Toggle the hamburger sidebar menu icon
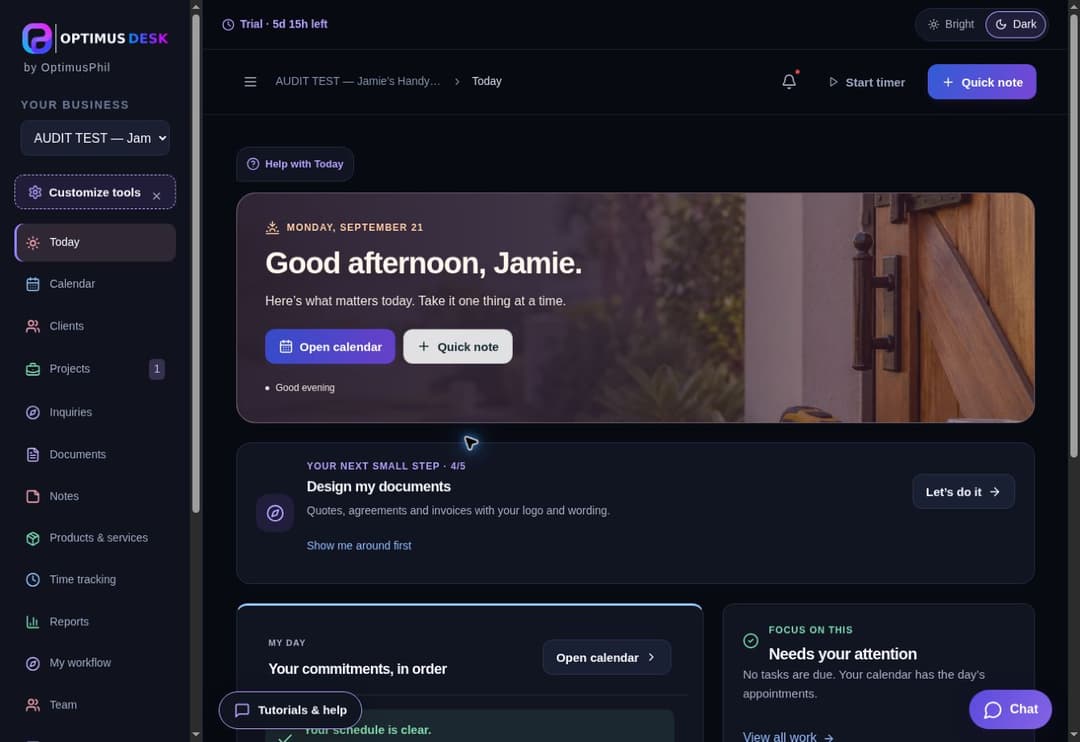 coord(250,81)
